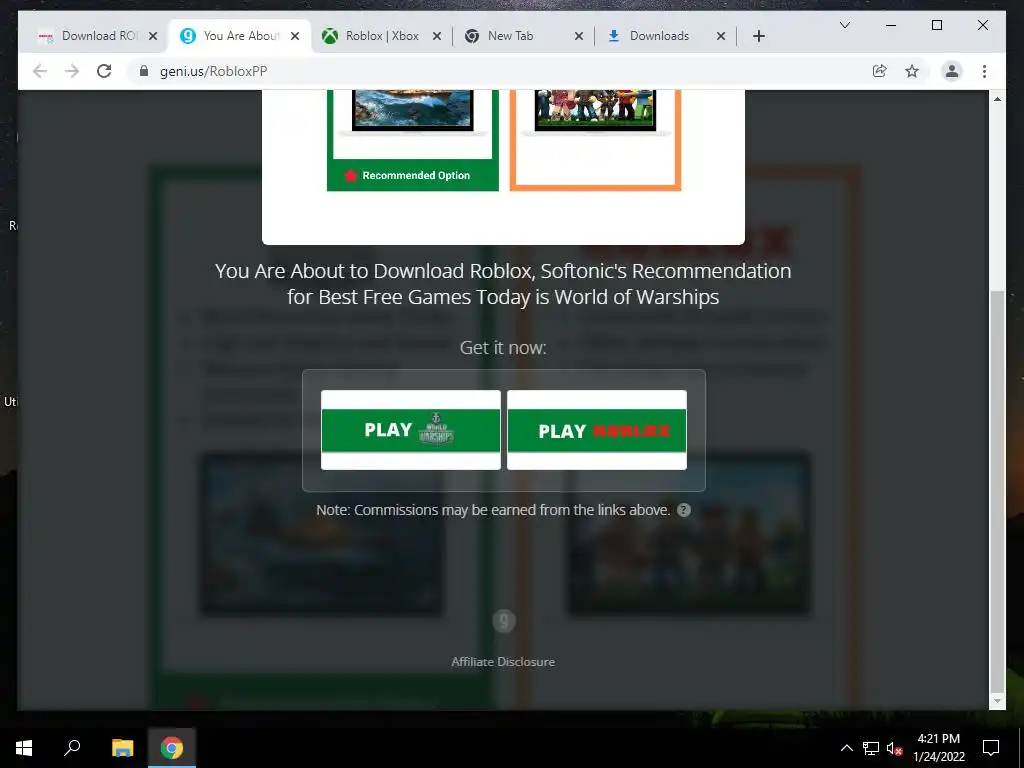Close the Roblox | Xbox tab
Viewport: 1024px width, 768px height.
coord(437,36)
